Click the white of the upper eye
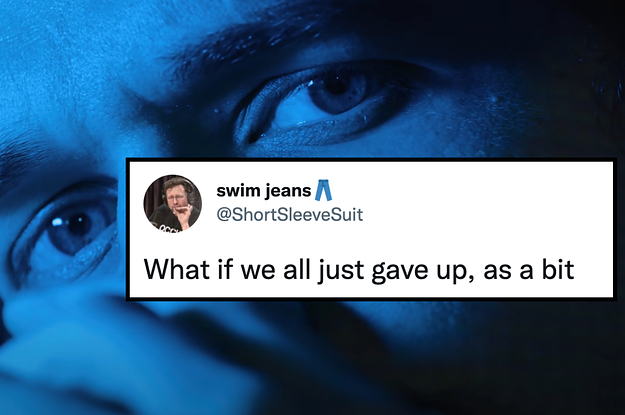 click(291, 110)
